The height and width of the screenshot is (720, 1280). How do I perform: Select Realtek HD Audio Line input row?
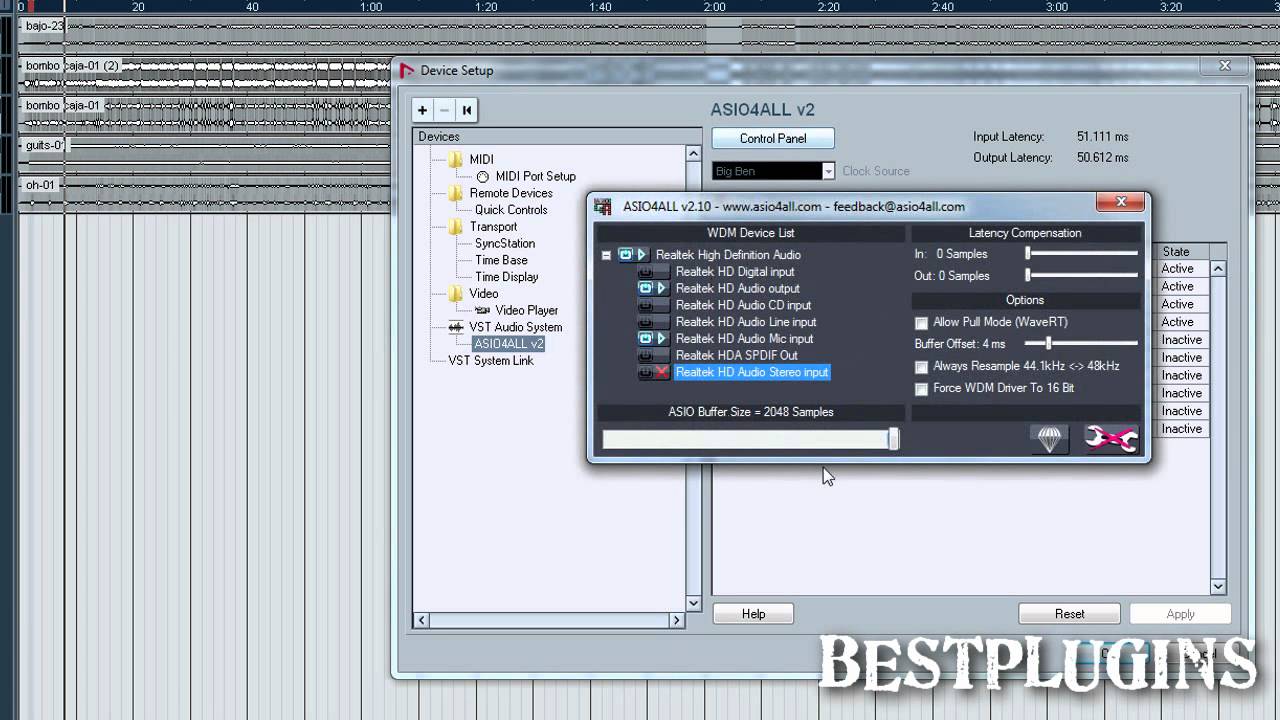point(746,322)
